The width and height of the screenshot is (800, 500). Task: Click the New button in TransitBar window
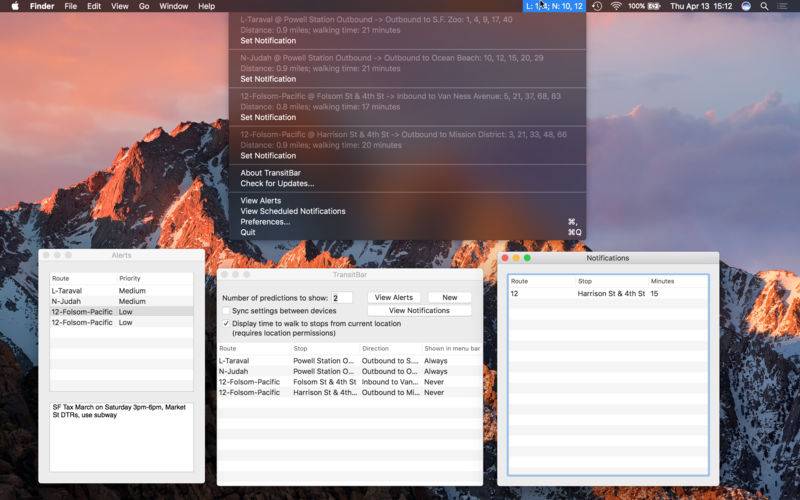point(449,297)
